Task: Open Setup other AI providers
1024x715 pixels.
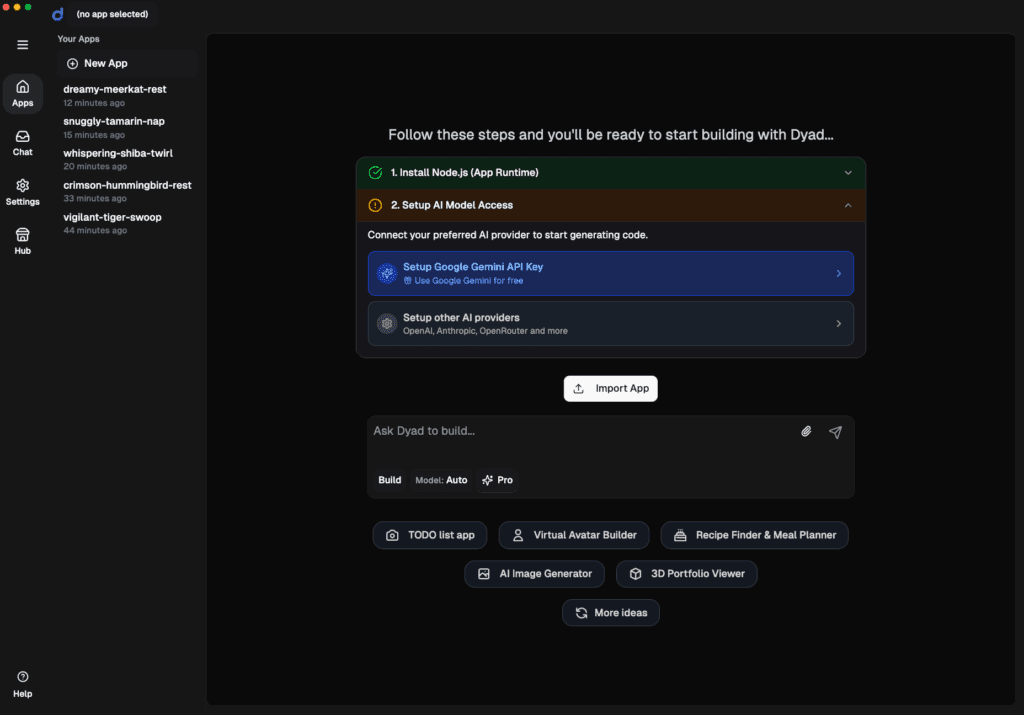Action: point(611,323)
